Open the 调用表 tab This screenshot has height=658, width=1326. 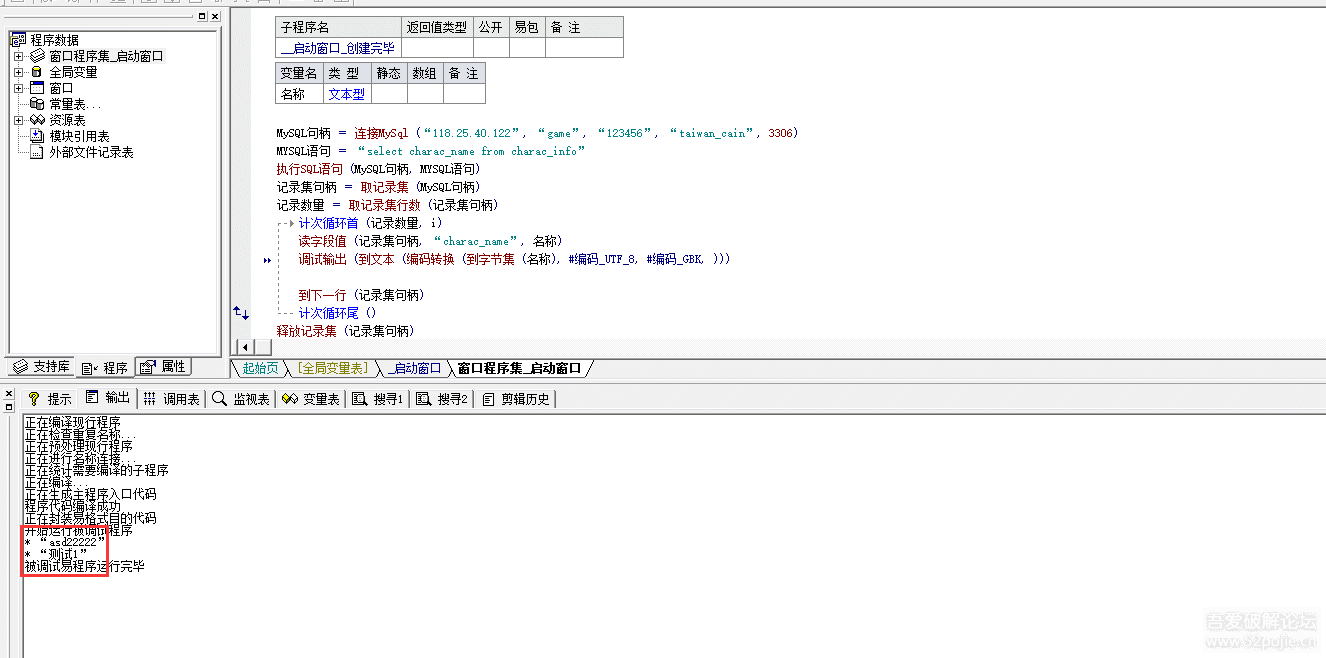[171, 399]
